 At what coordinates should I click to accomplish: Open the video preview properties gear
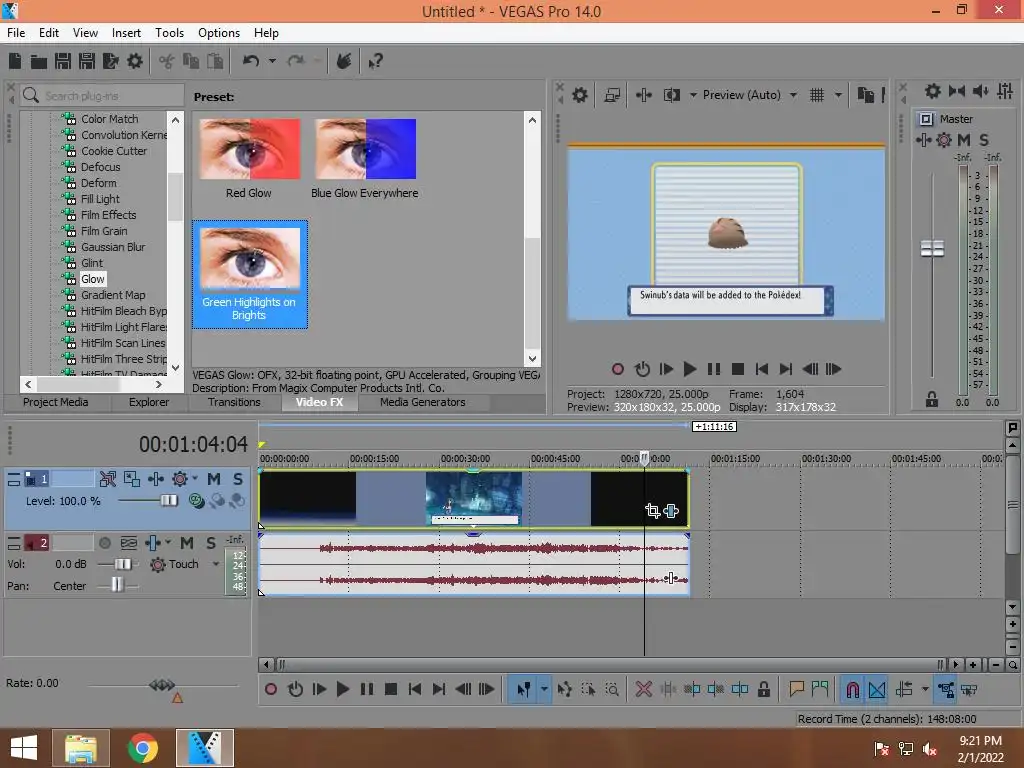tap(580, 95)
